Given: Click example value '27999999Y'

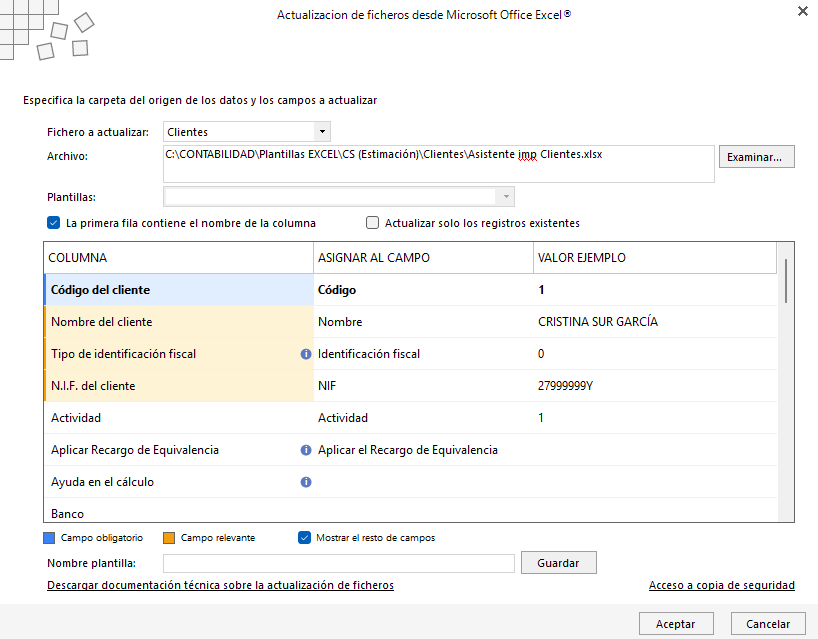Looking at the screenshot, I should click(x=566, y=386).
